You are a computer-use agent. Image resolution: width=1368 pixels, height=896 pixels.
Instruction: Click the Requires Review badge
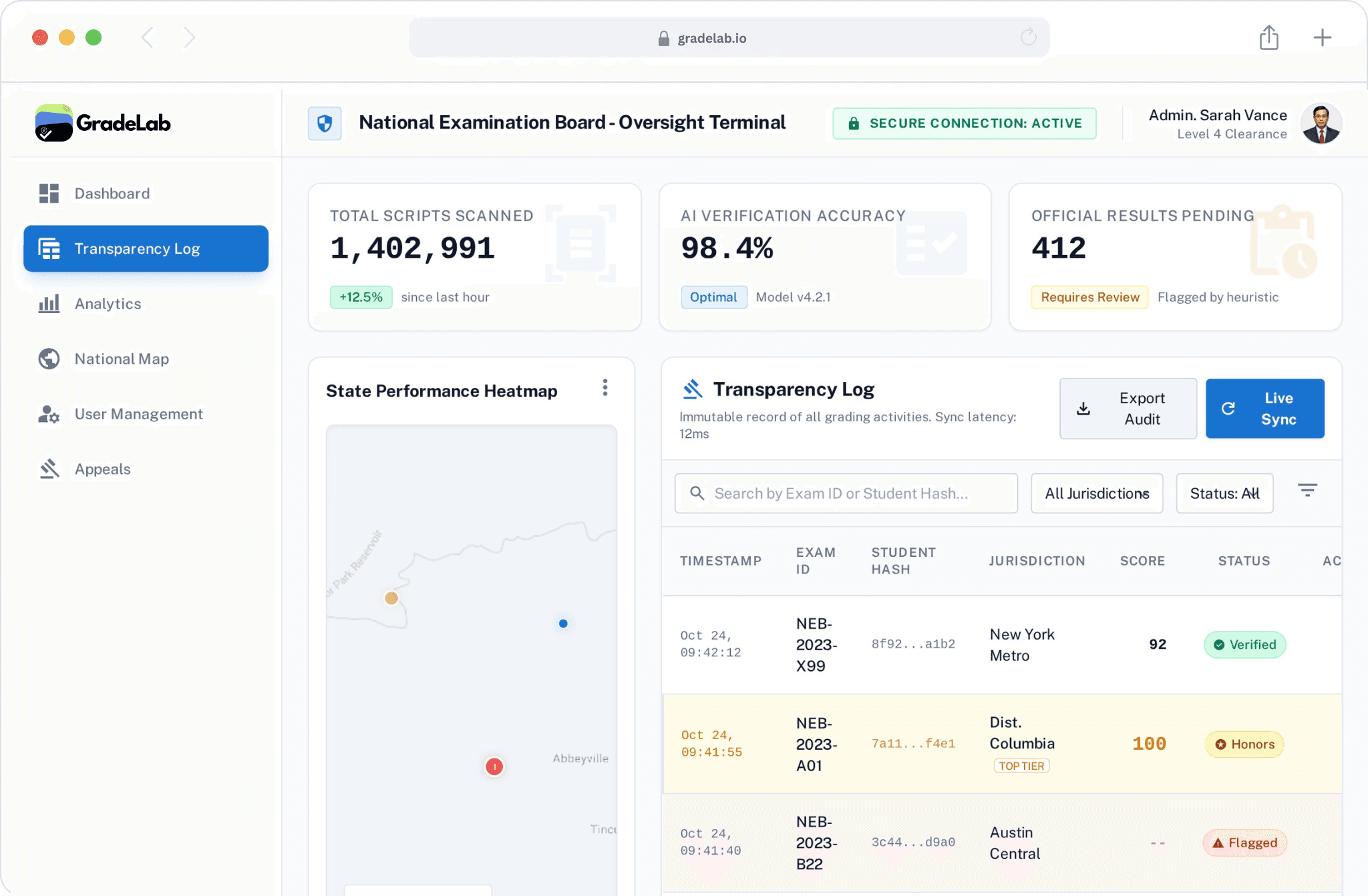[1089, 297]
